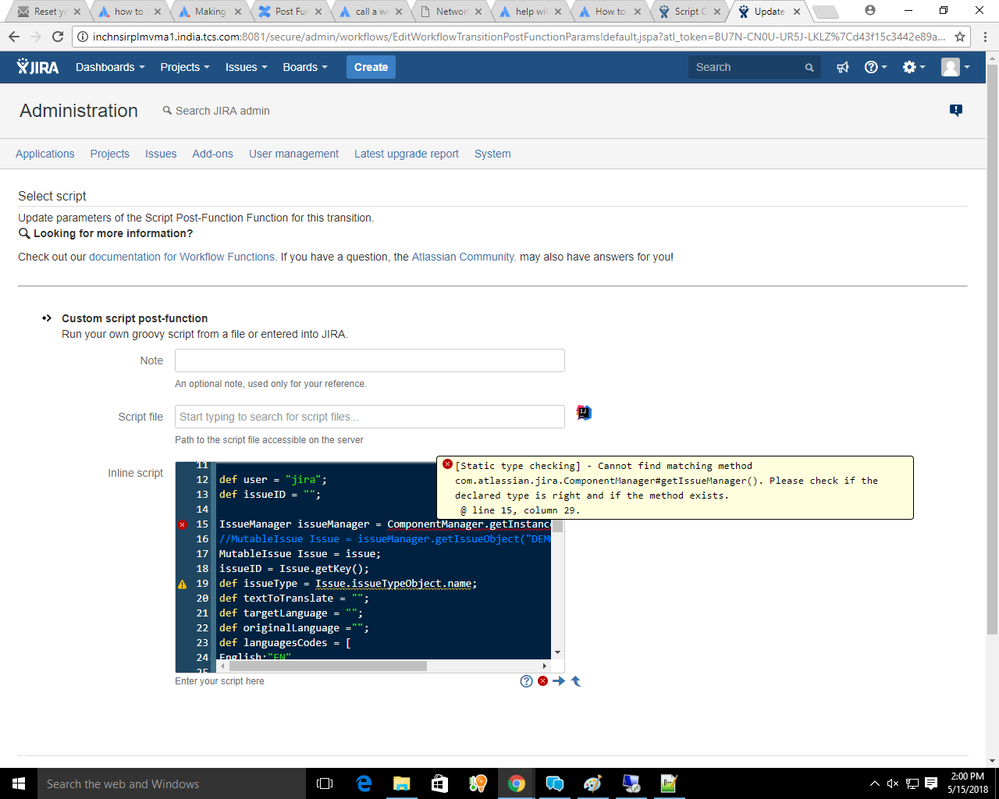Open the User management tab
Viewport: 999px width, 799px height.
pyautogui.click(x=294, y=154)
